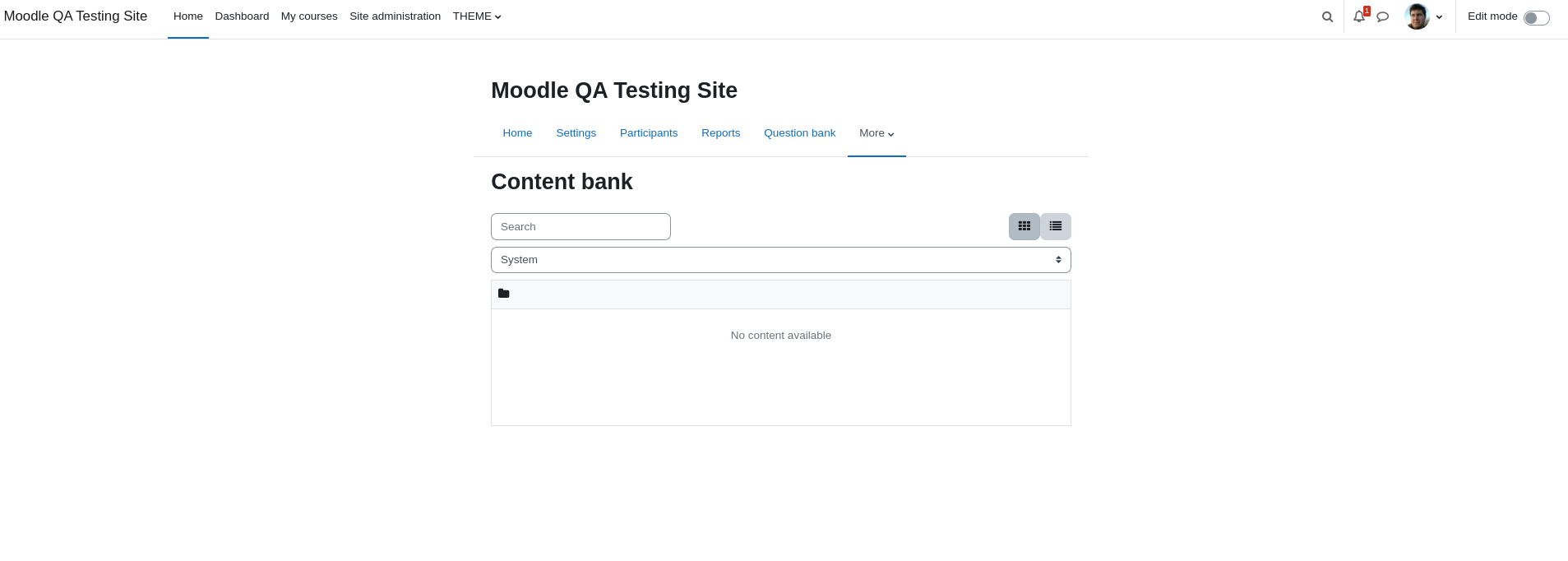Select the Question bank tab
Screen dimensions: 1568x561
pos(799,133)
